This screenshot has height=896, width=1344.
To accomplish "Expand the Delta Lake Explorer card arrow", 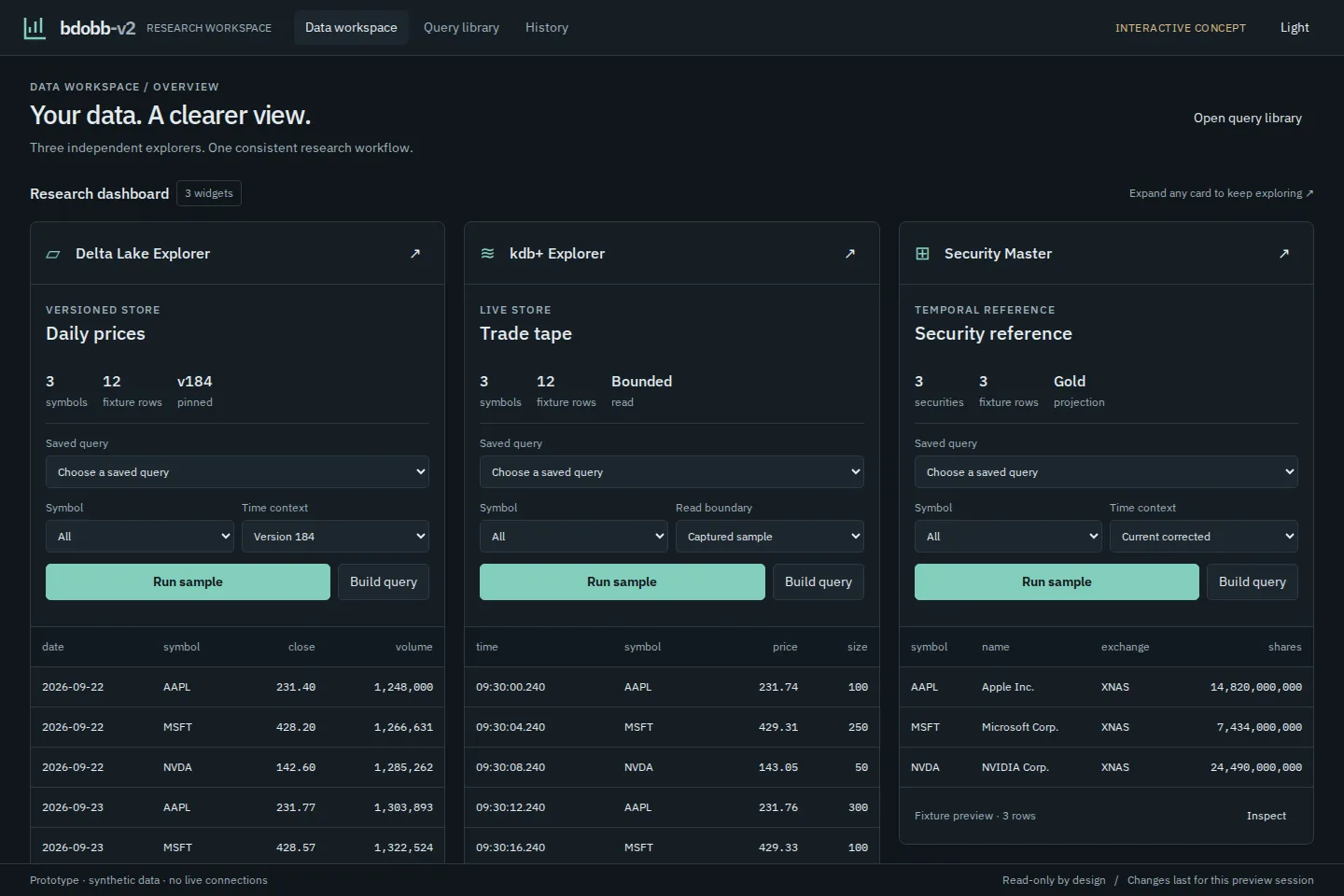I will click(x=415, y=253).
